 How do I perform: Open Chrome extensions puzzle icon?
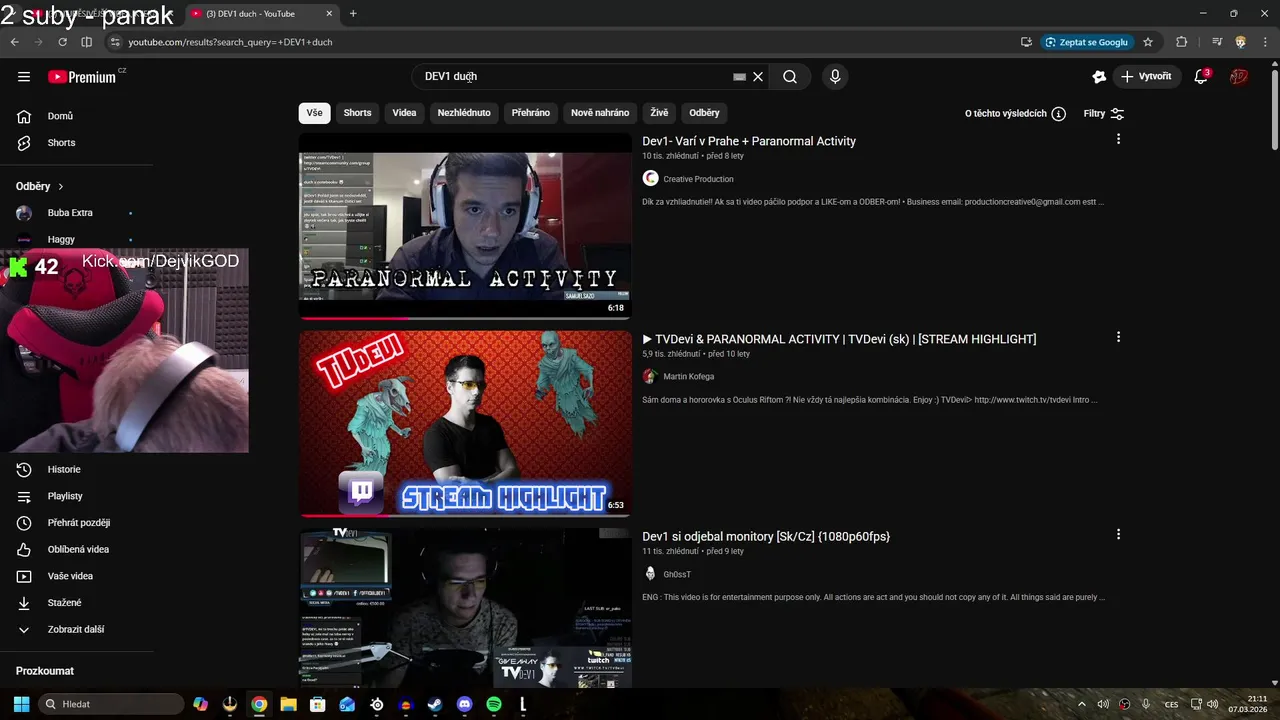tap(1182, 42)
